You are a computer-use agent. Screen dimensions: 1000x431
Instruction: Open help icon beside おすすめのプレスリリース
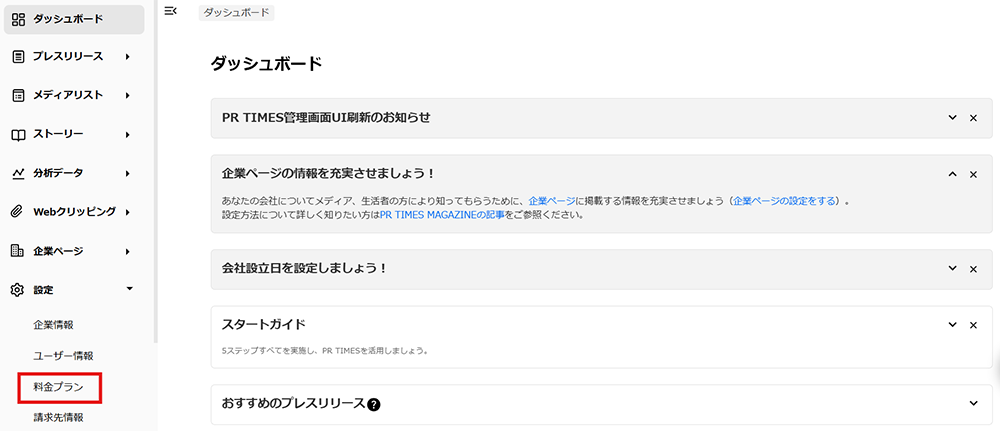[374, 404]
